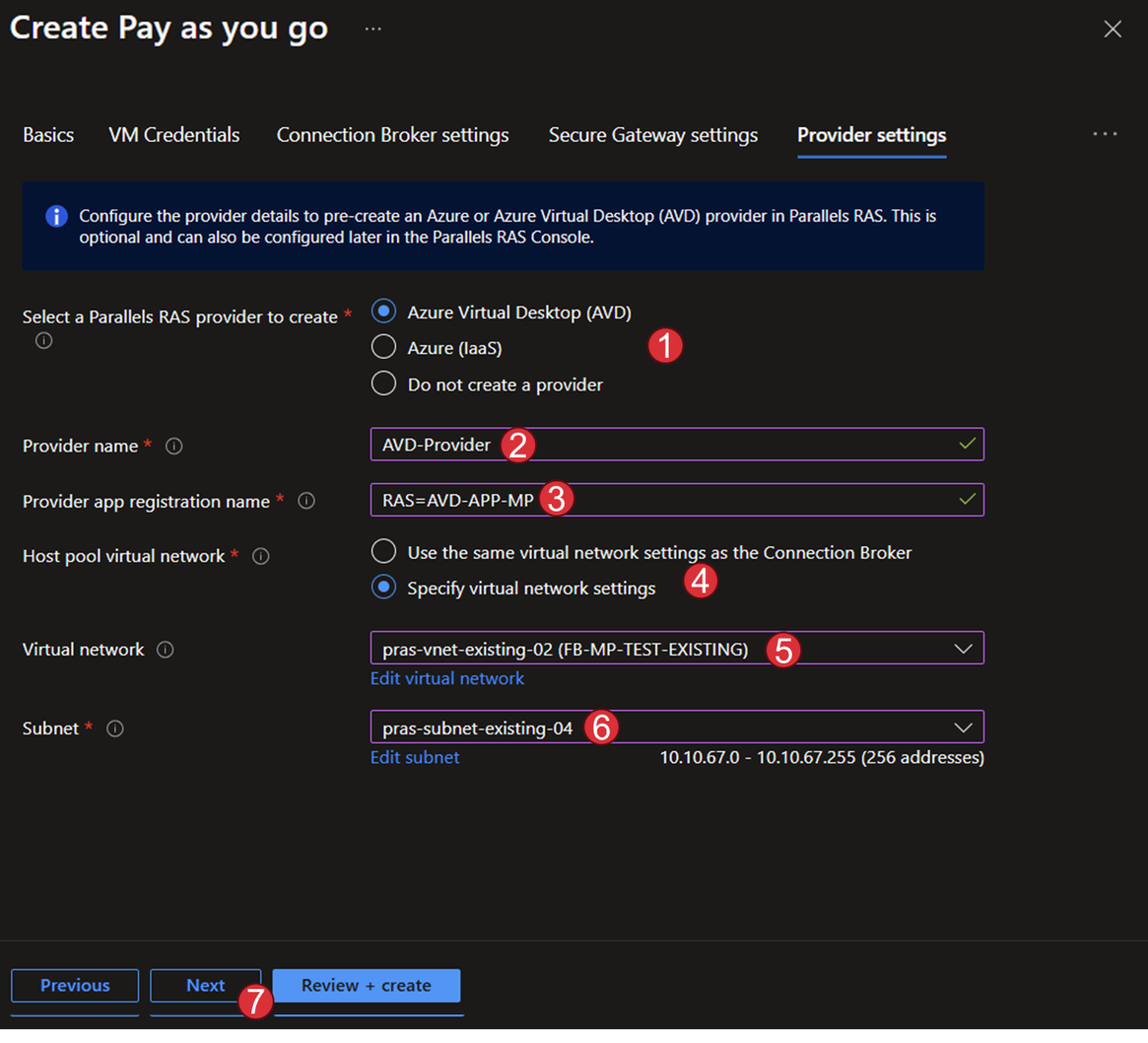Select the Provider settings tab
This screenshot has height=1043, width=1148.
tap(872, 135)
